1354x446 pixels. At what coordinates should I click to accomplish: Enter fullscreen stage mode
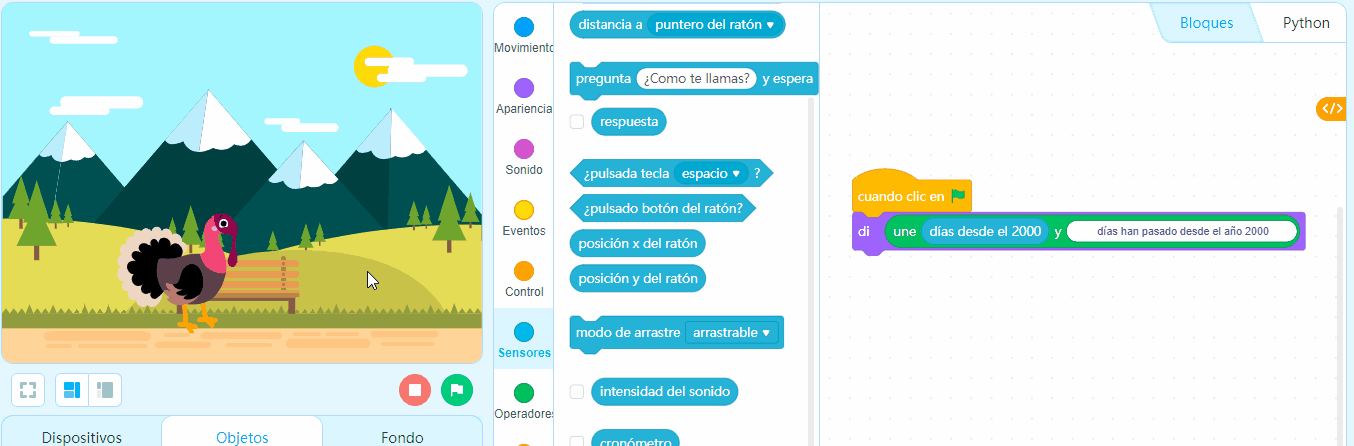28,390
